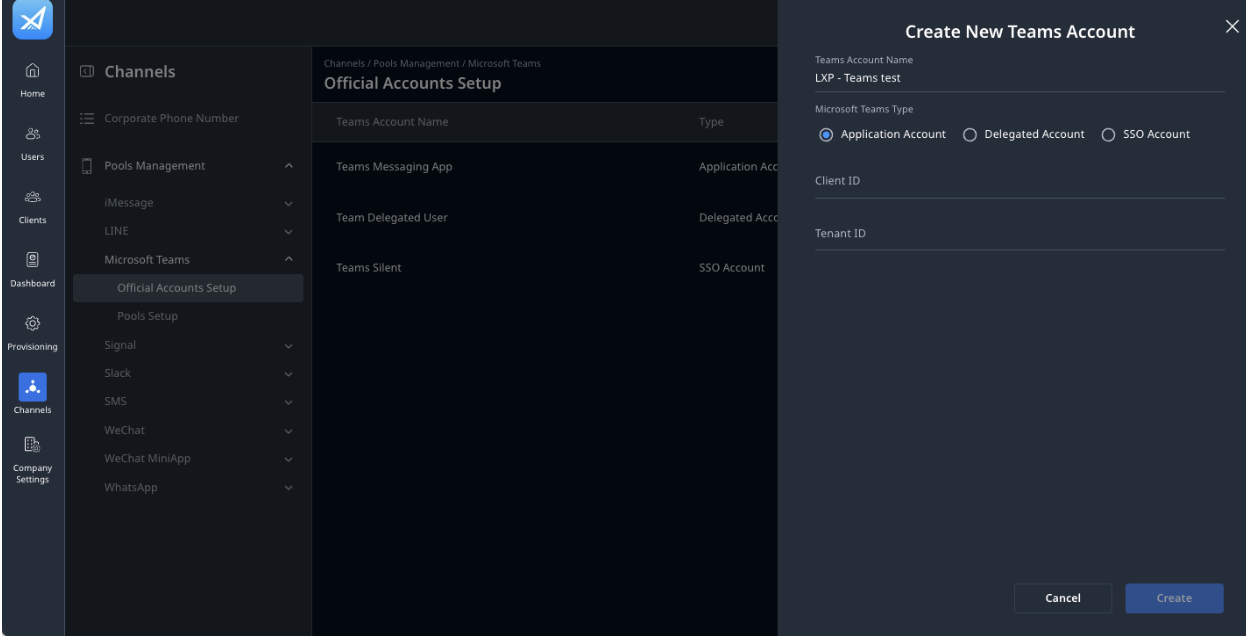Image resolution: width=1246 pixels, height=640 pixels.
Task: Close the Create New Teams Account panel
Action: pos(1231,27)
